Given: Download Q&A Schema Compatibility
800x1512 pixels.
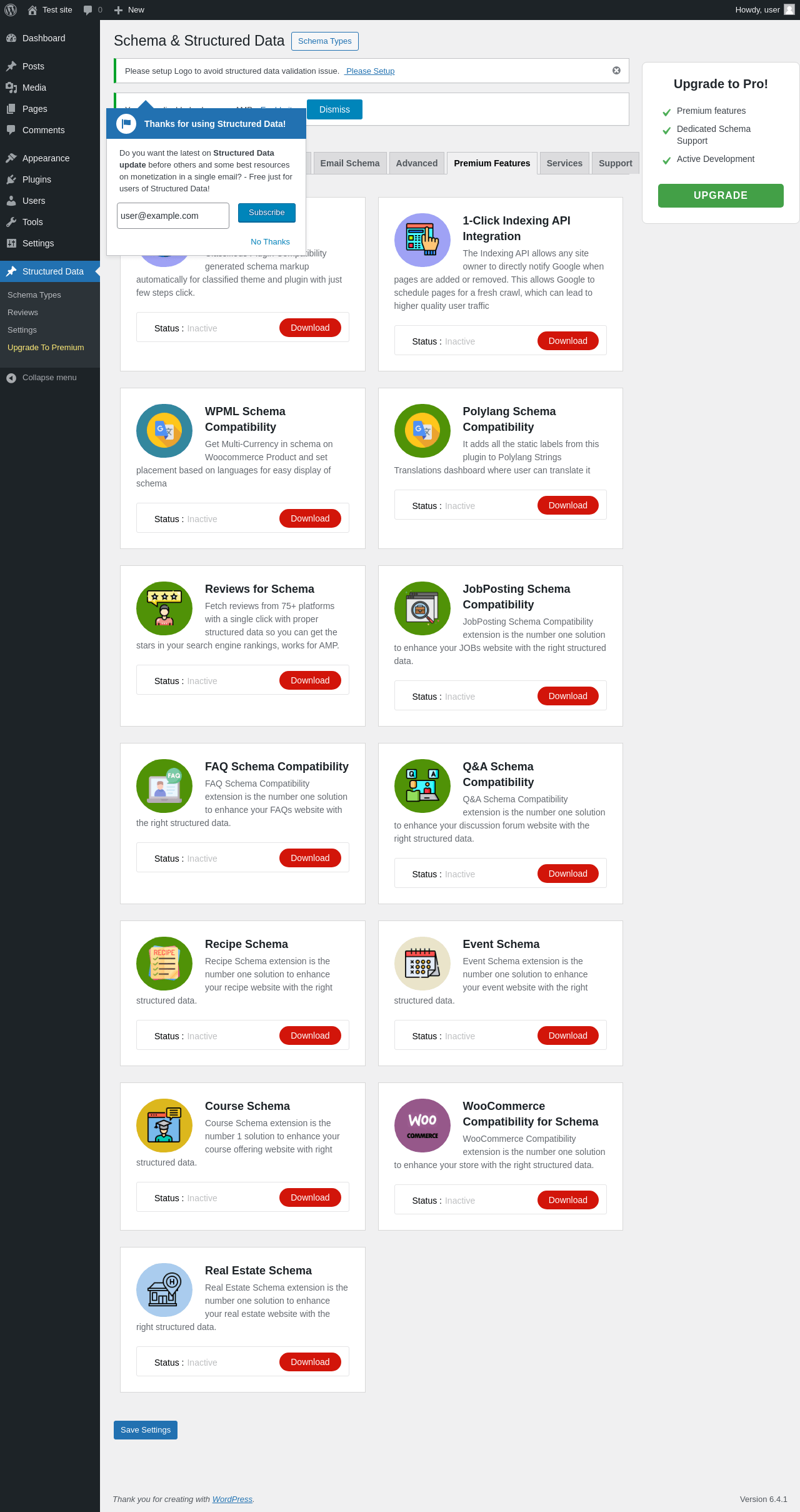Looking at the screenshot, I should 568,874.
